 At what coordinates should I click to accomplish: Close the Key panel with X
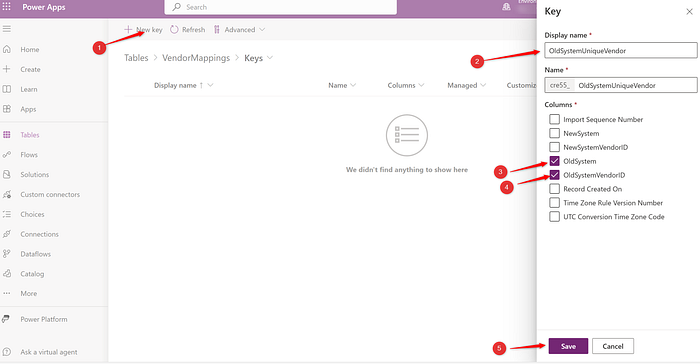click(x=689, y=12)
